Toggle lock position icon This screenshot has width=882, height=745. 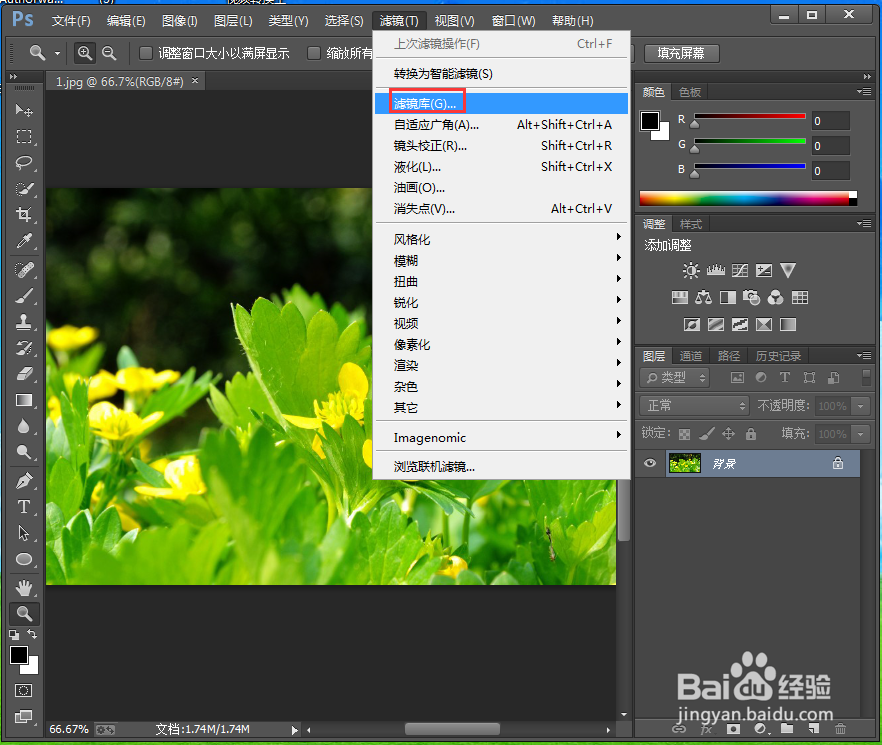pos(728,433)
